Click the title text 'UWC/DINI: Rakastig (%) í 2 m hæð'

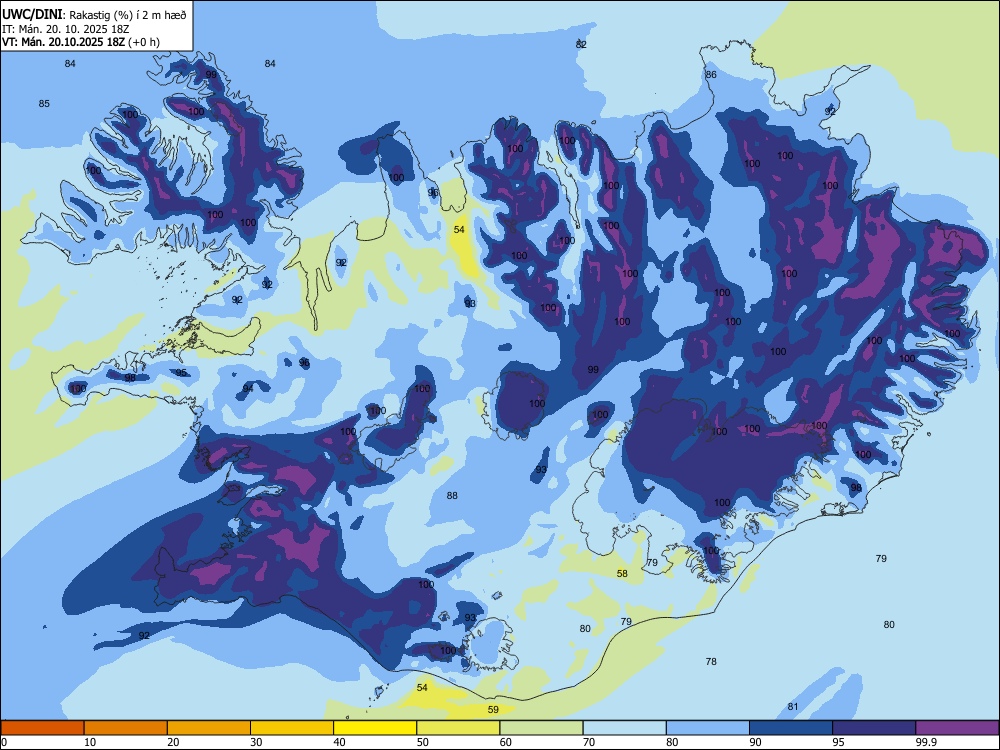coord(94,15)
